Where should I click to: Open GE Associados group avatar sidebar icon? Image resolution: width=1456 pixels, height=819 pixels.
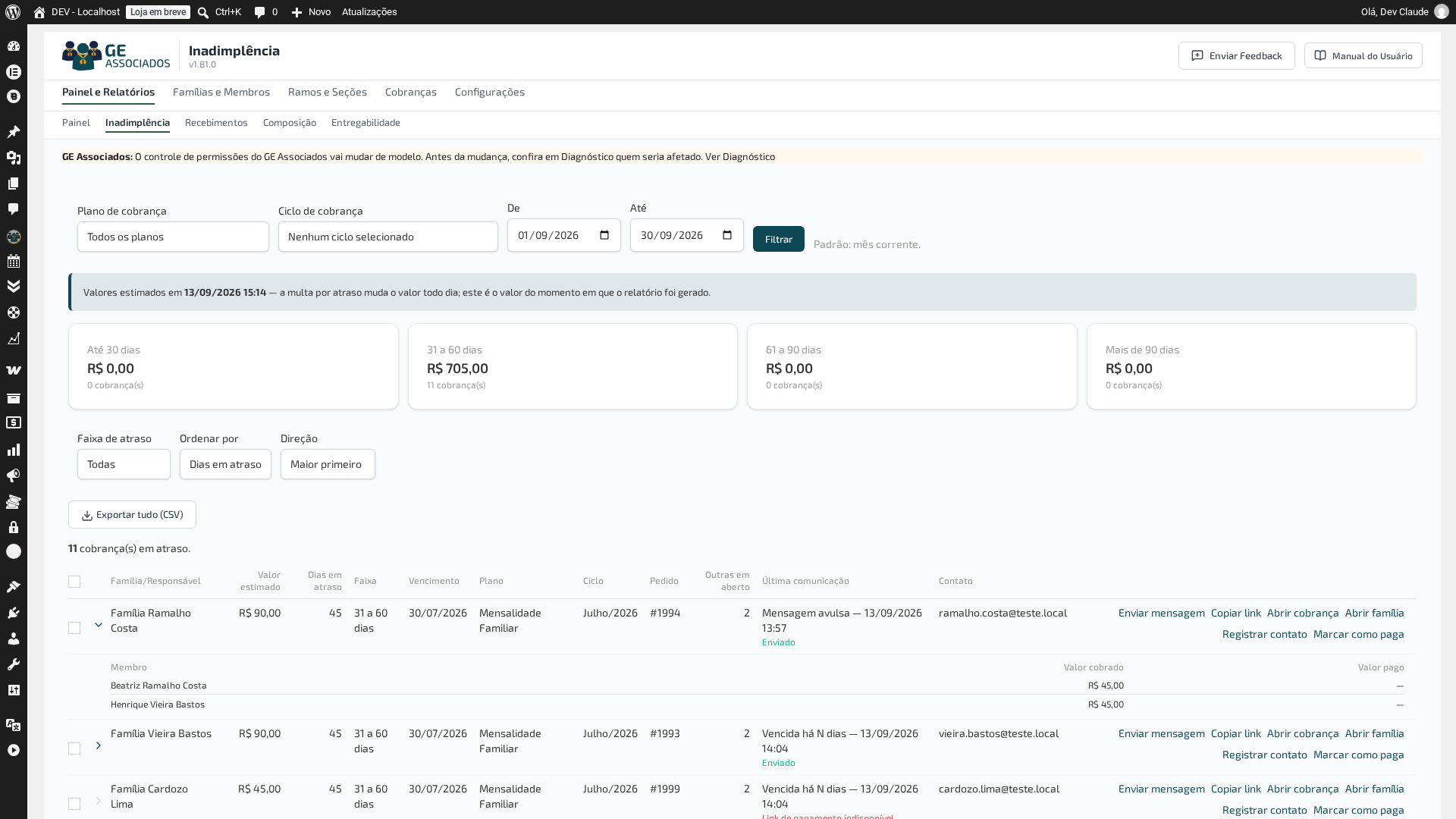tap(14, 237)
